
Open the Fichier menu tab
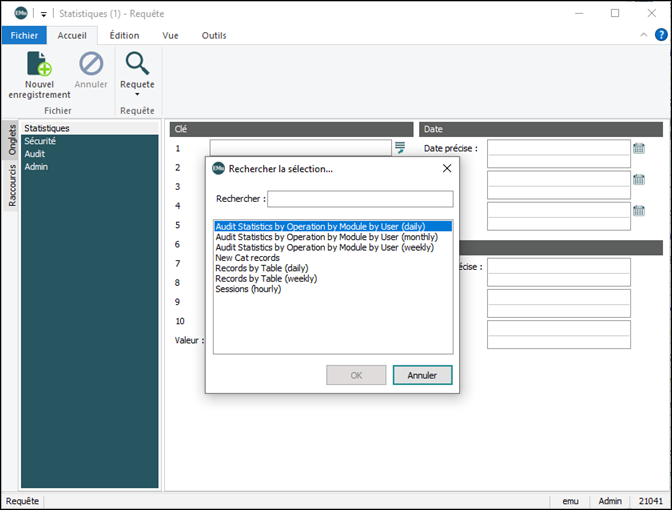24,35
